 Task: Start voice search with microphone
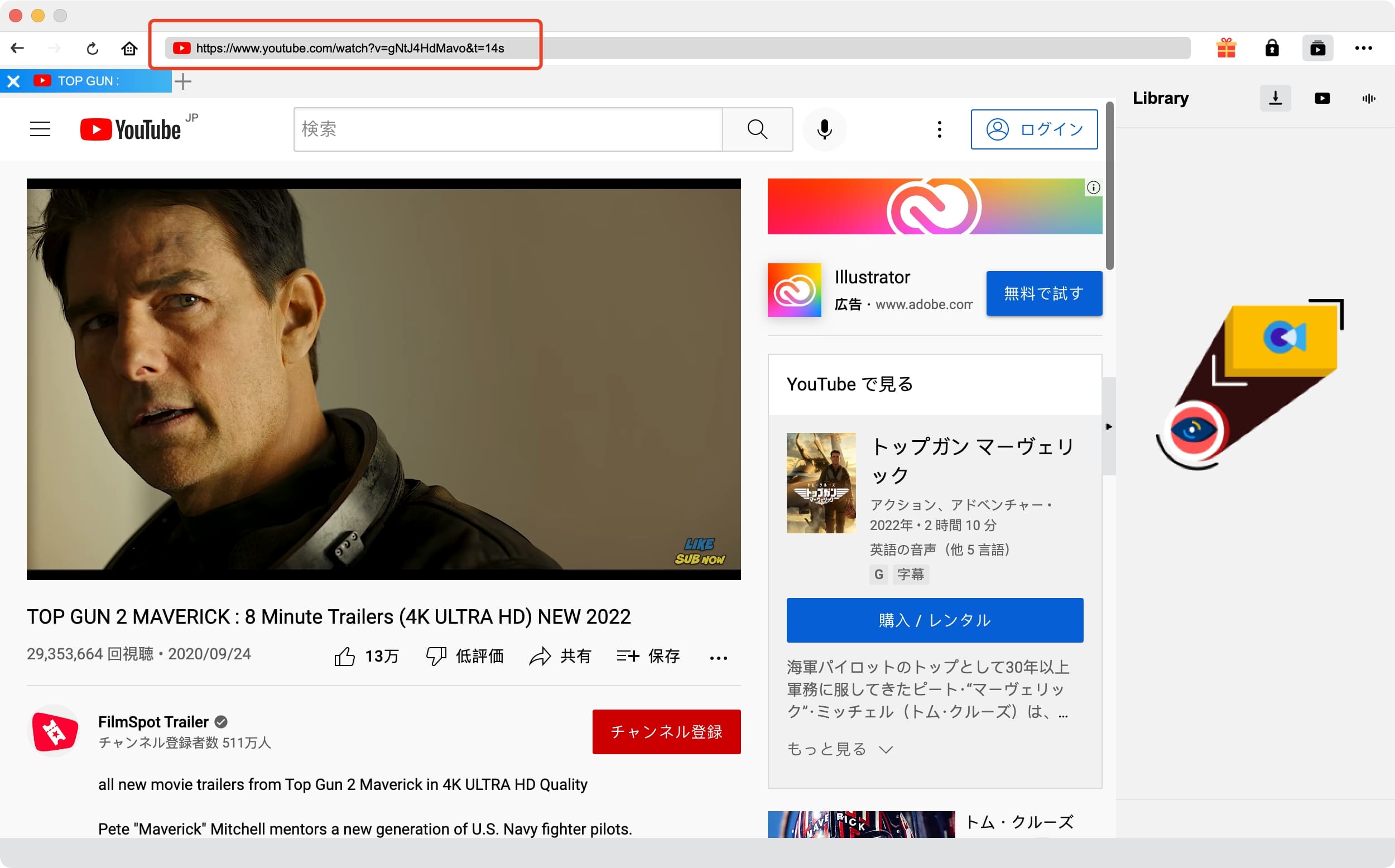(824, 129)
